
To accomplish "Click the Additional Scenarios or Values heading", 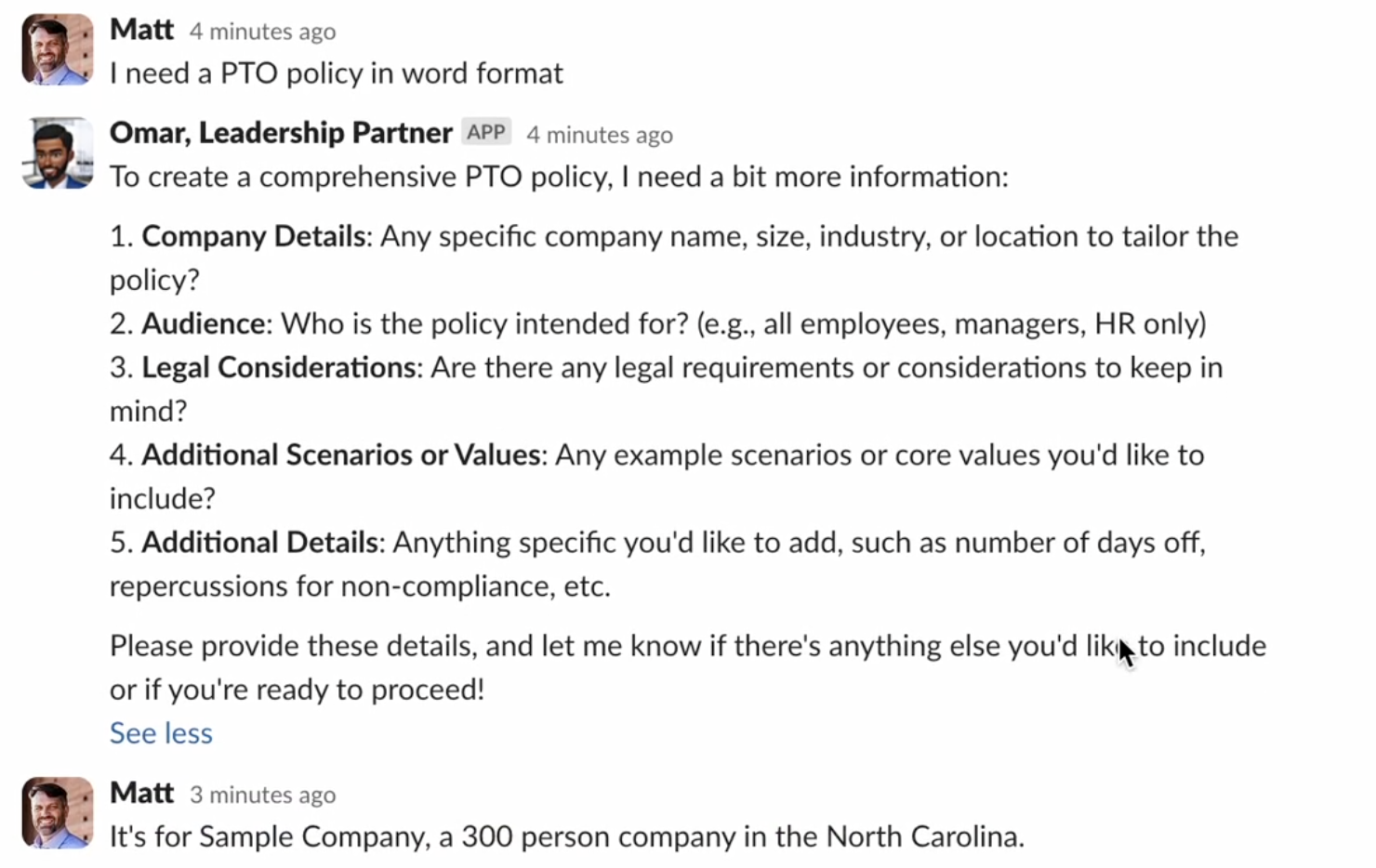I will pyautogui.click(x=341, y=454).
